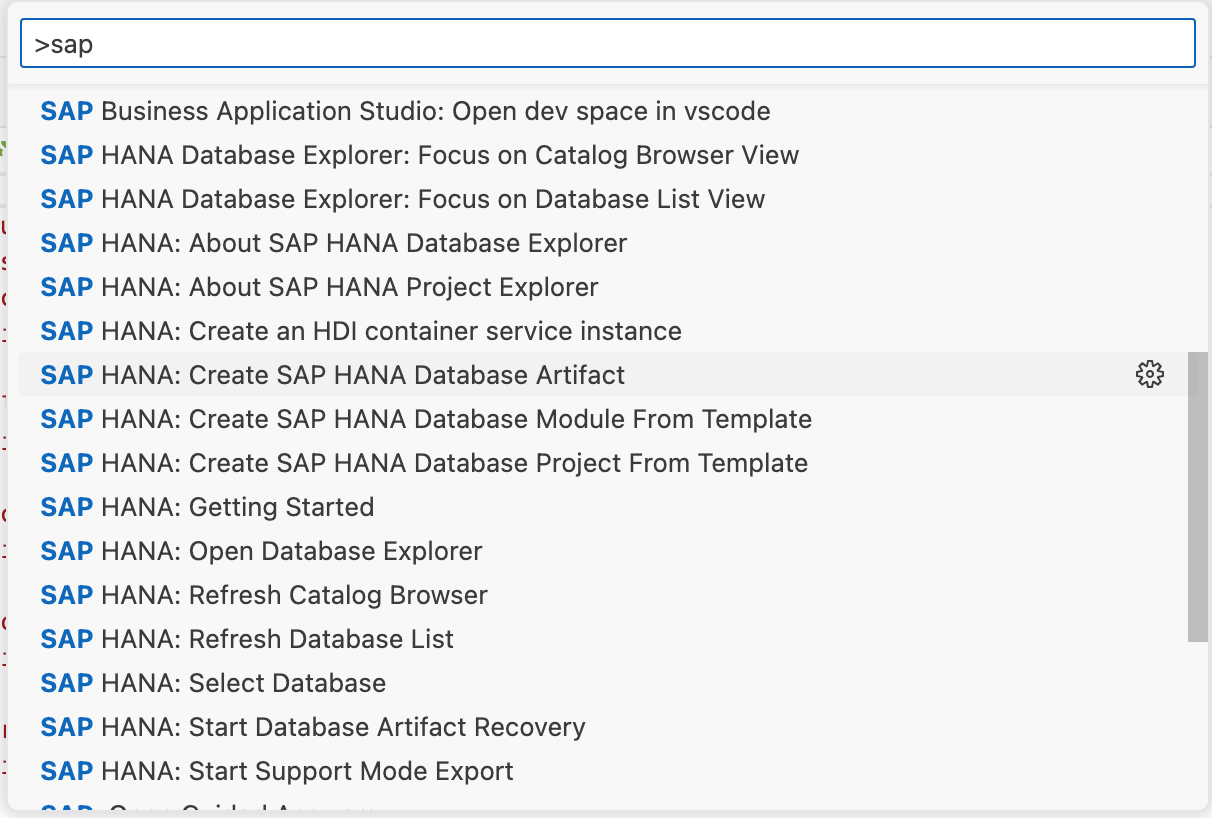Run SAP HANA Select Database command
The width and height of the screenshot is (1212, 818).
tap(213, 683)
